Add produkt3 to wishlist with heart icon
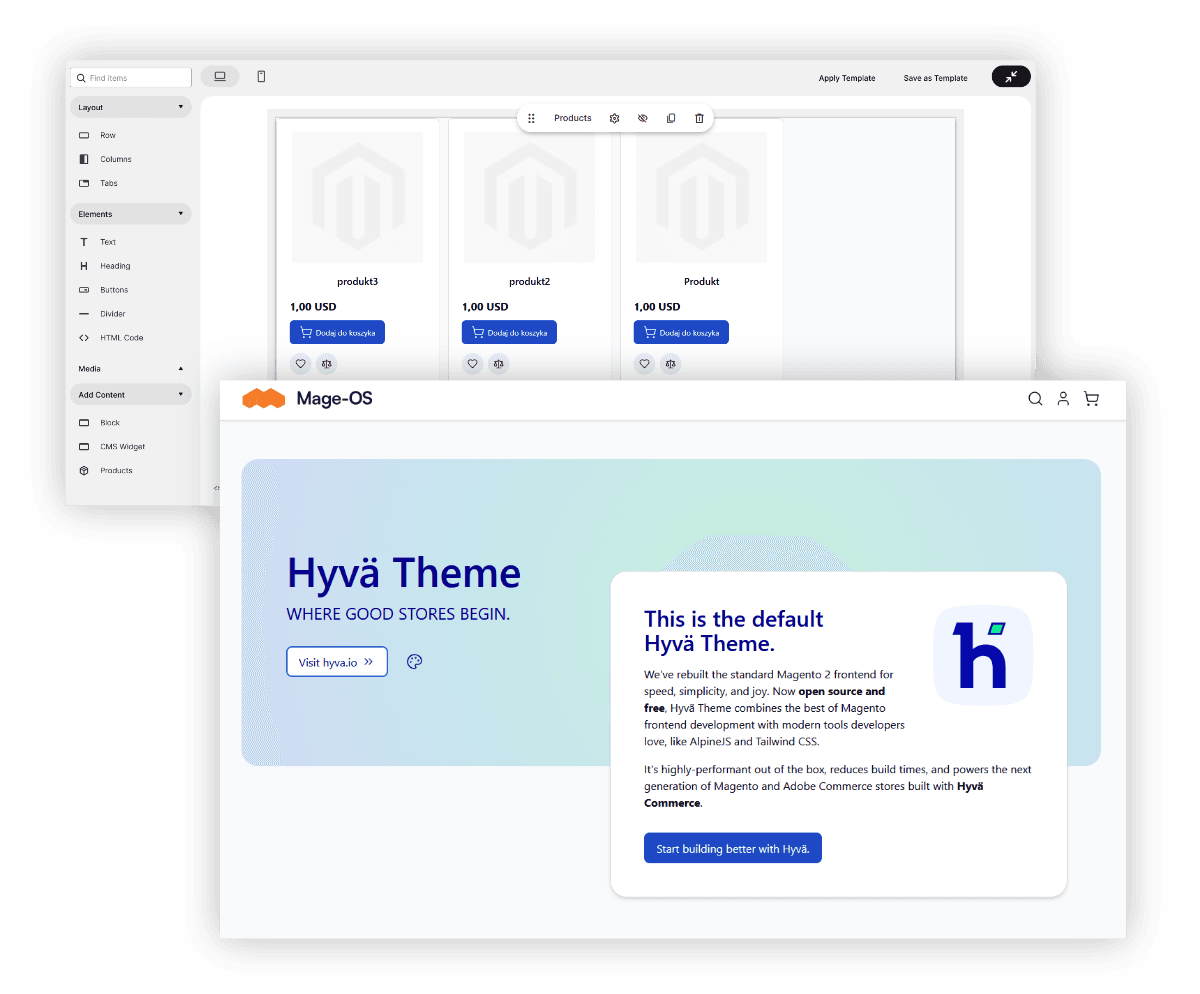 [x=300, y=364]
